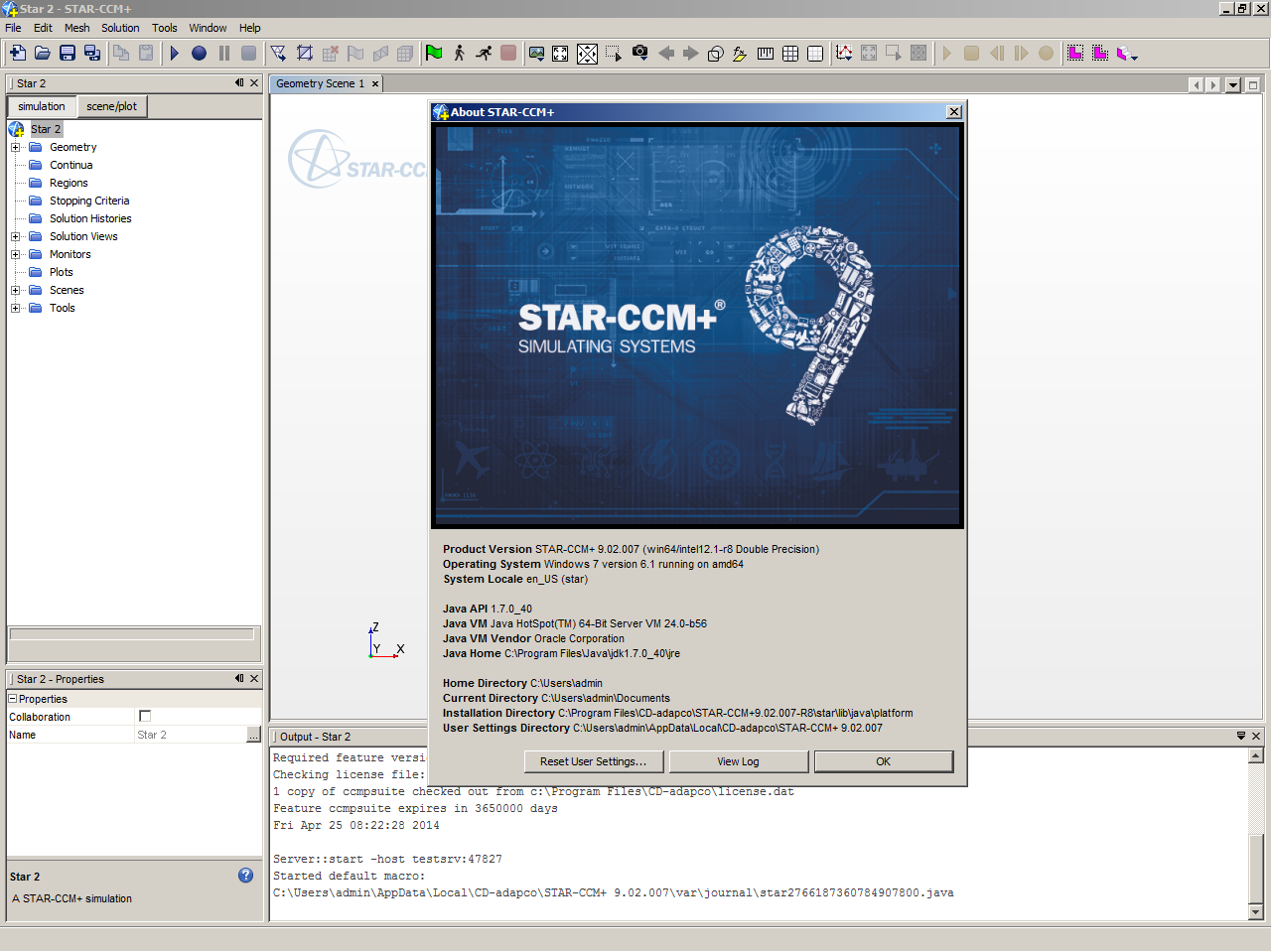The image size is (1271, 952).
Task: Click the scroll tabs left arrow
Action: coord(1196,85)
